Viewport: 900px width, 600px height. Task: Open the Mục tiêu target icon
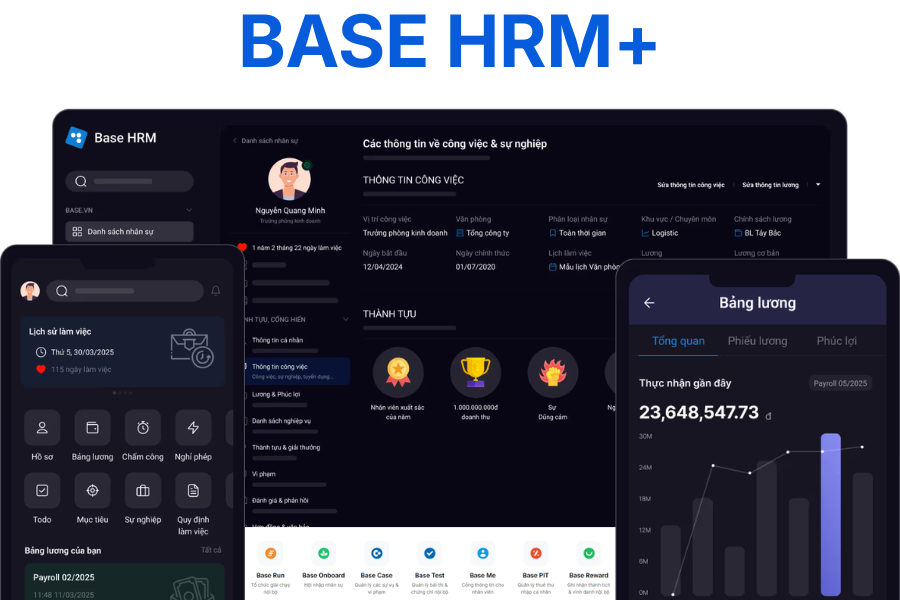click(92, 491)
